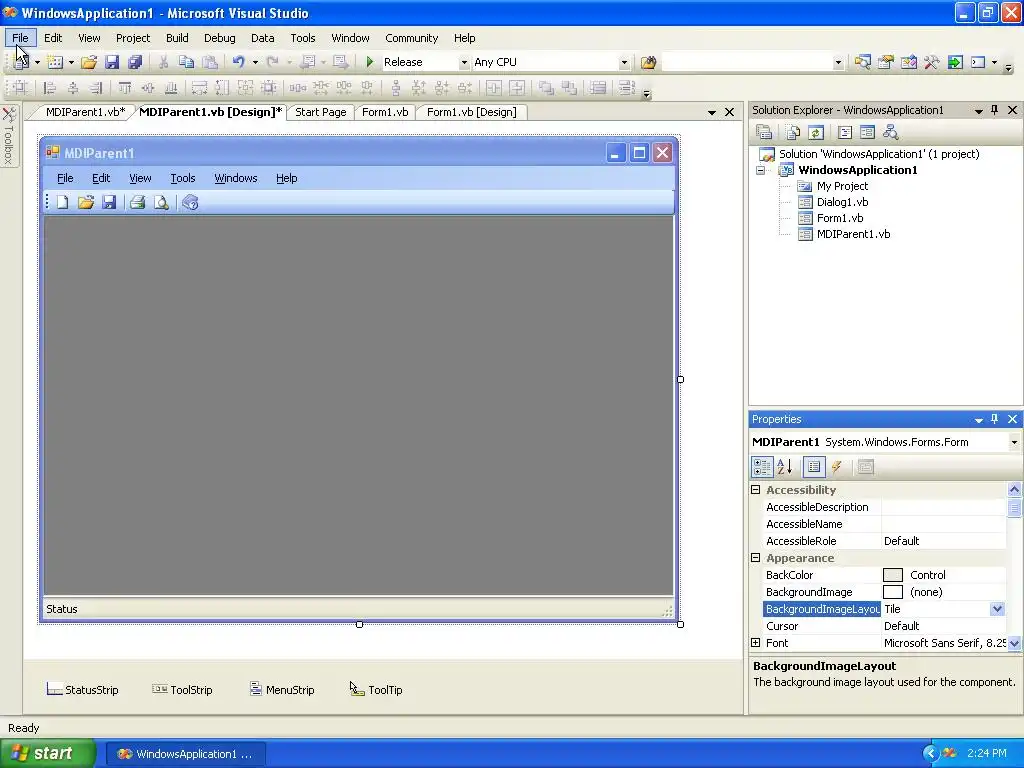Viewport: 1024px width, 768px height.
Task: Start debugging with the green play arrow
Action: point(370,62)
